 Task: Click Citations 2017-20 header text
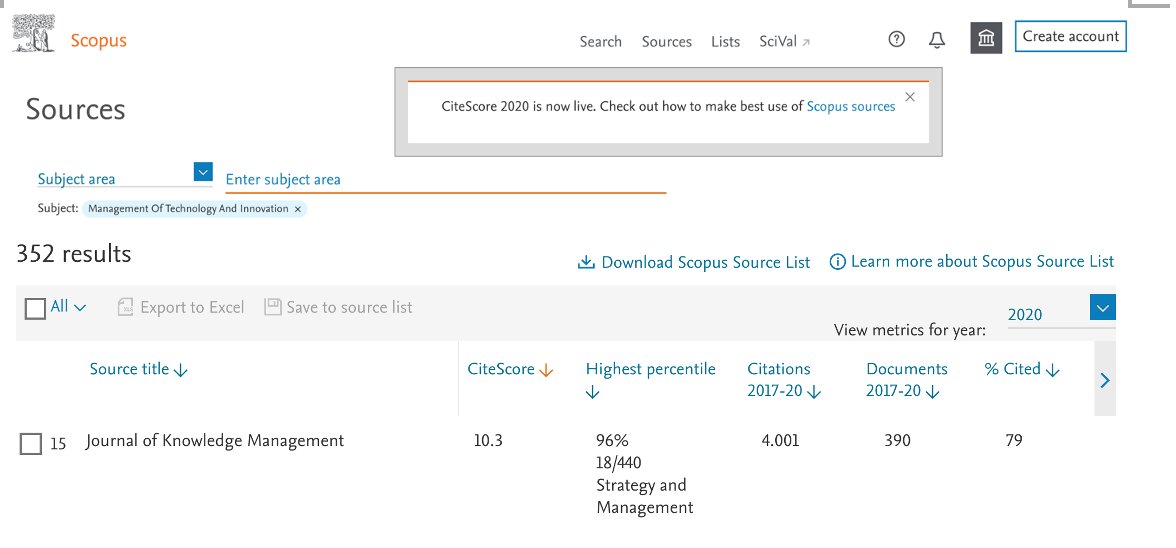tap(778, 379)
